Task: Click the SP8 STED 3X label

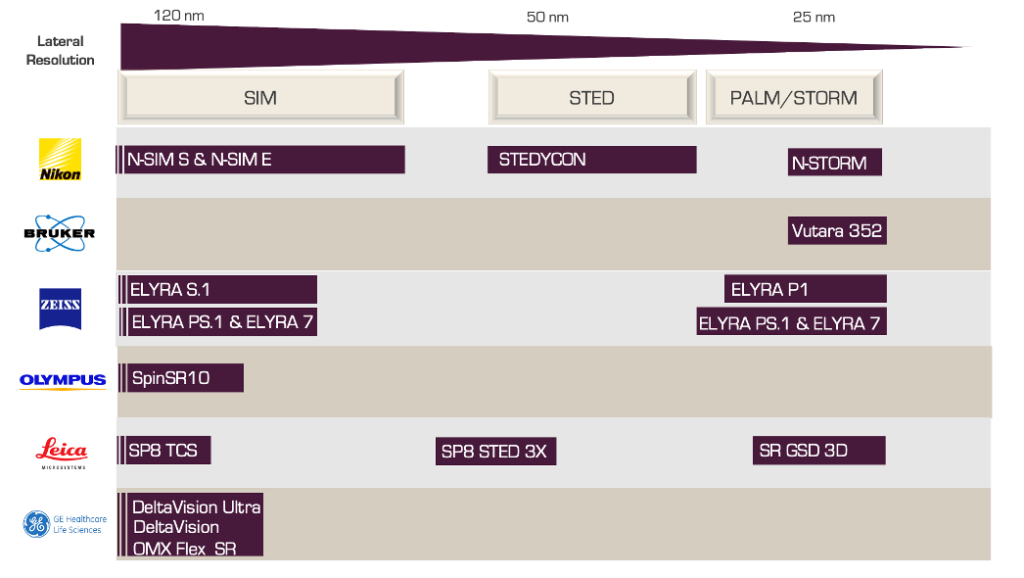Action: 496,451
